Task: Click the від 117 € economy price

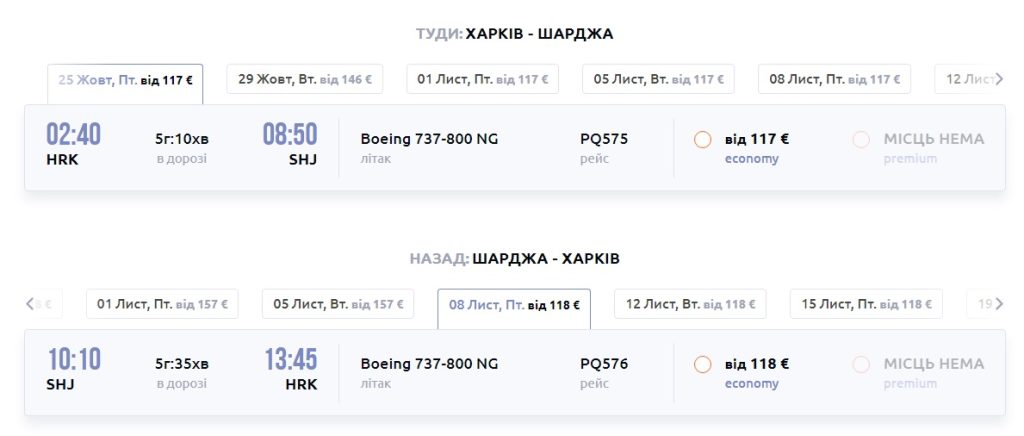Action: (757, 139)
